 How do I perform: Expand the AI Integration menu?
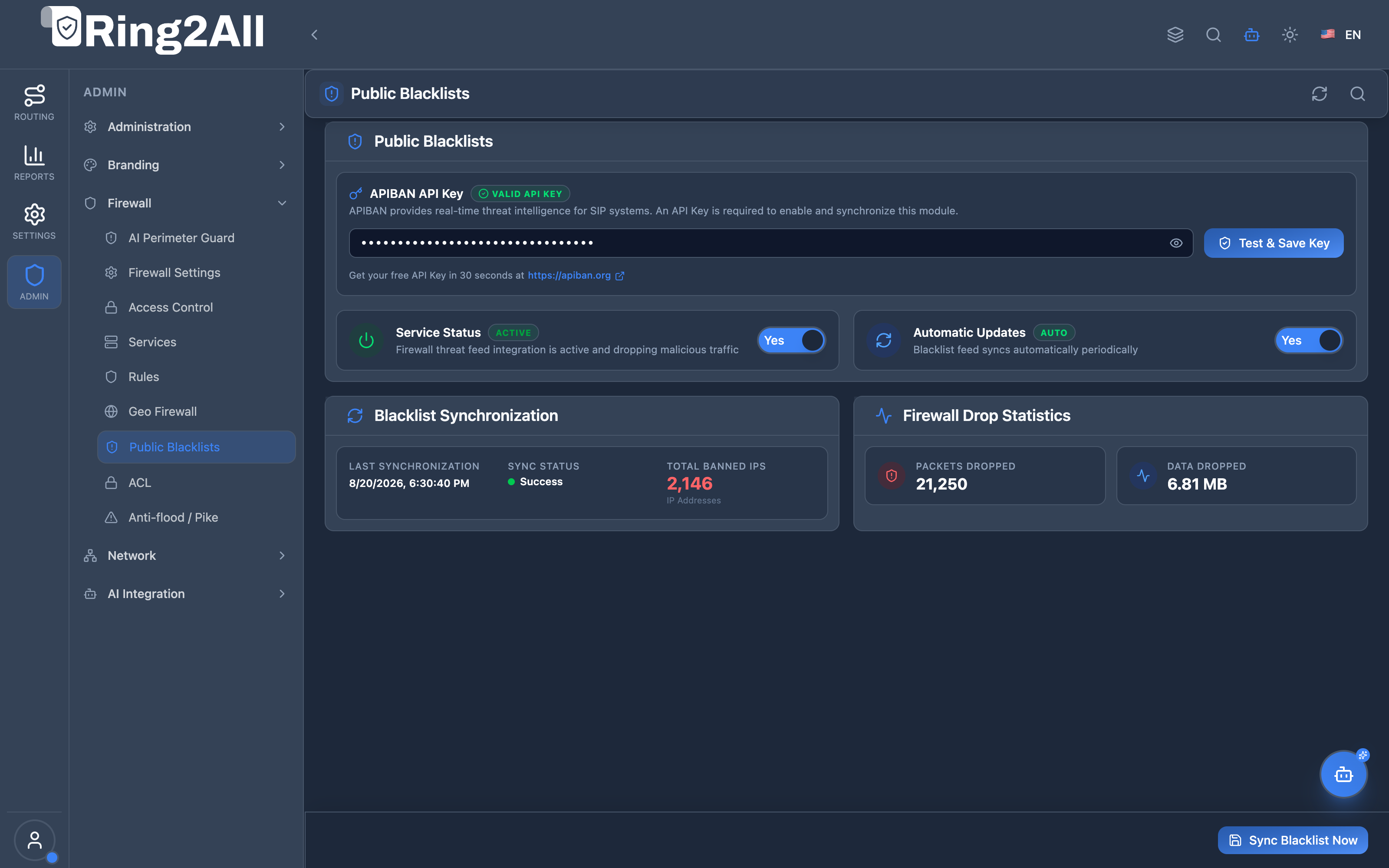(x=187, y=594)
